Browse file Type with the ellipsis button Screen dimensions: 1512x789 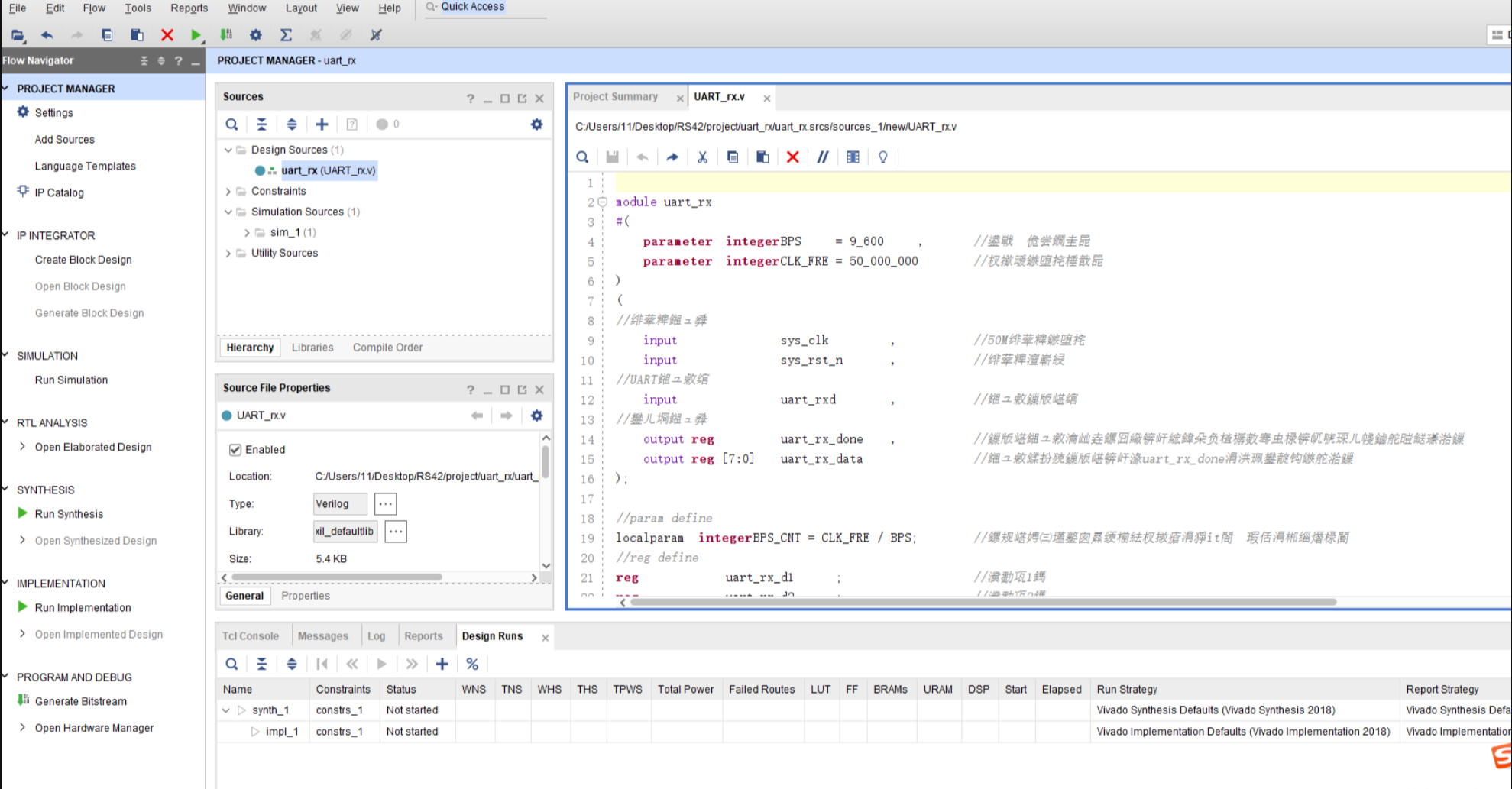(385, 504)
